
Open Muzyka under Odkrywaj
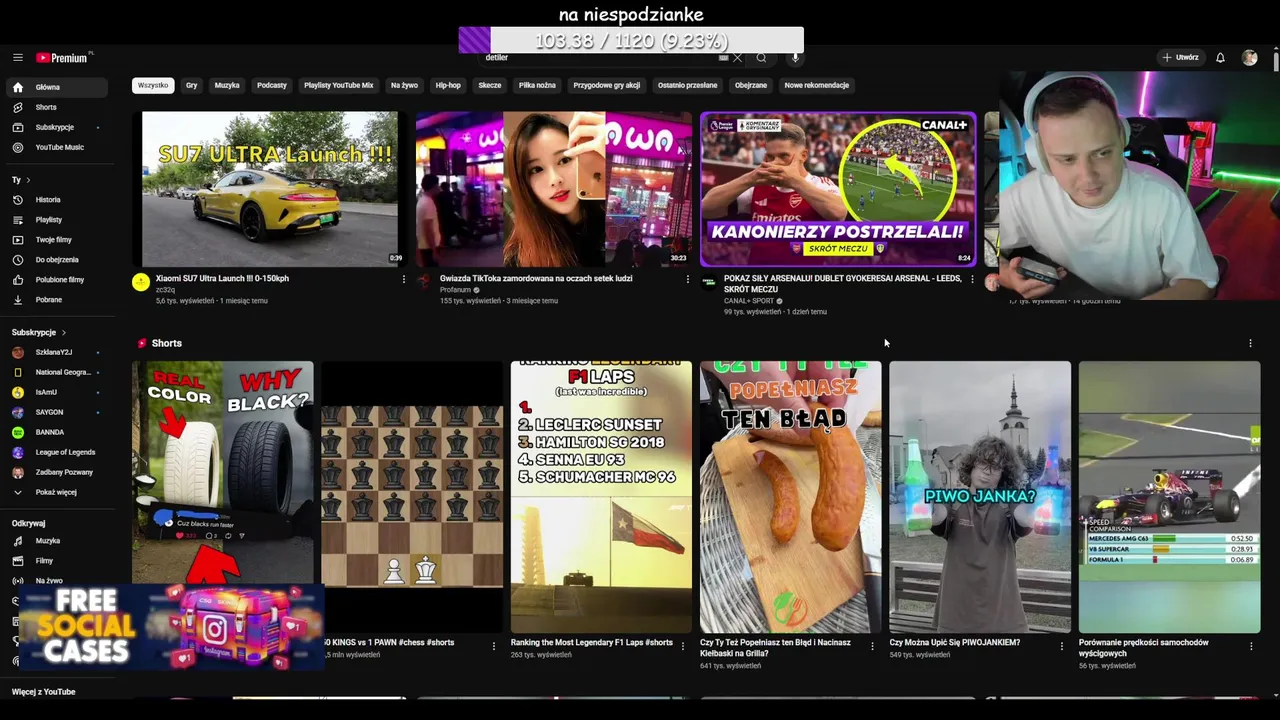(x=56, y=541)
